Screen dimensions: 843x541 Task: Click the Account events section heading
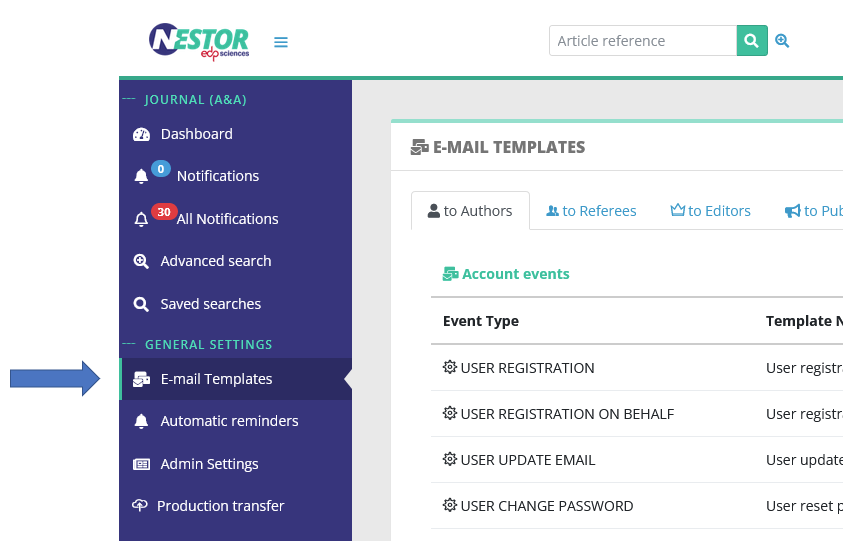[516, 274]
